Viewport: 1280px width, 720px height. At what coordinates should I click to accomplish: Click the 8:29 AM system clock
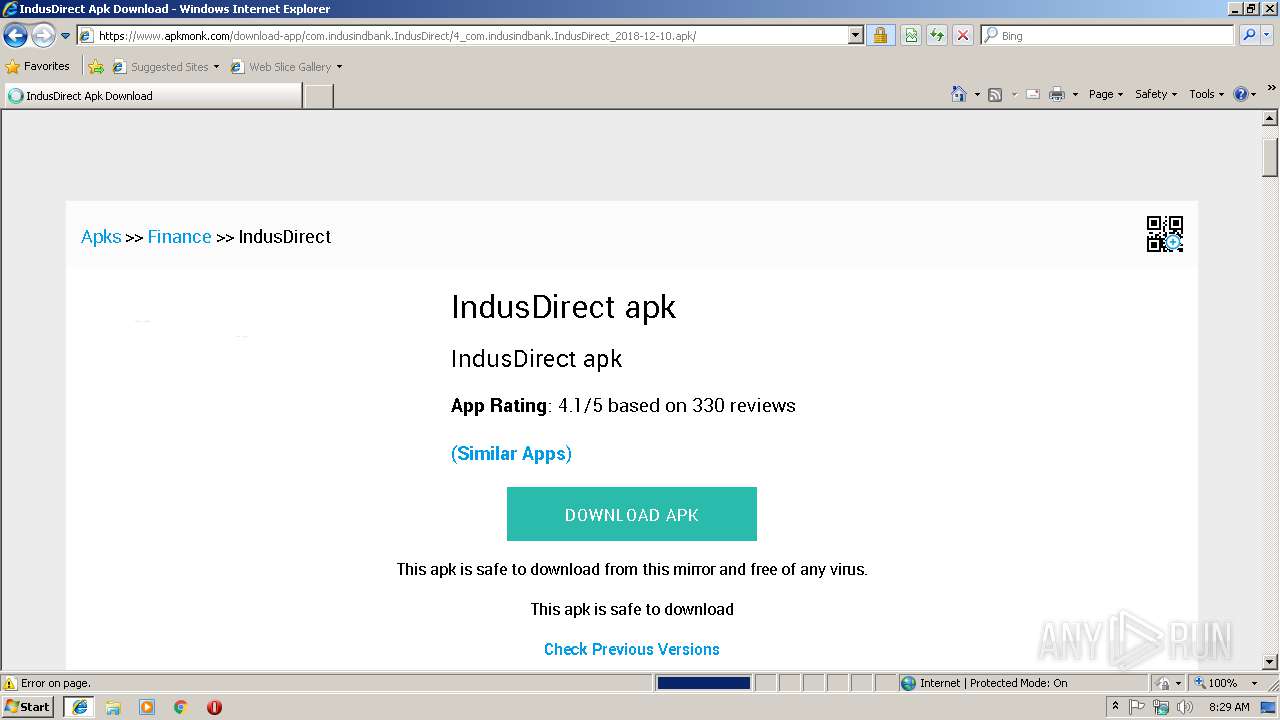tap(1229, 707)
